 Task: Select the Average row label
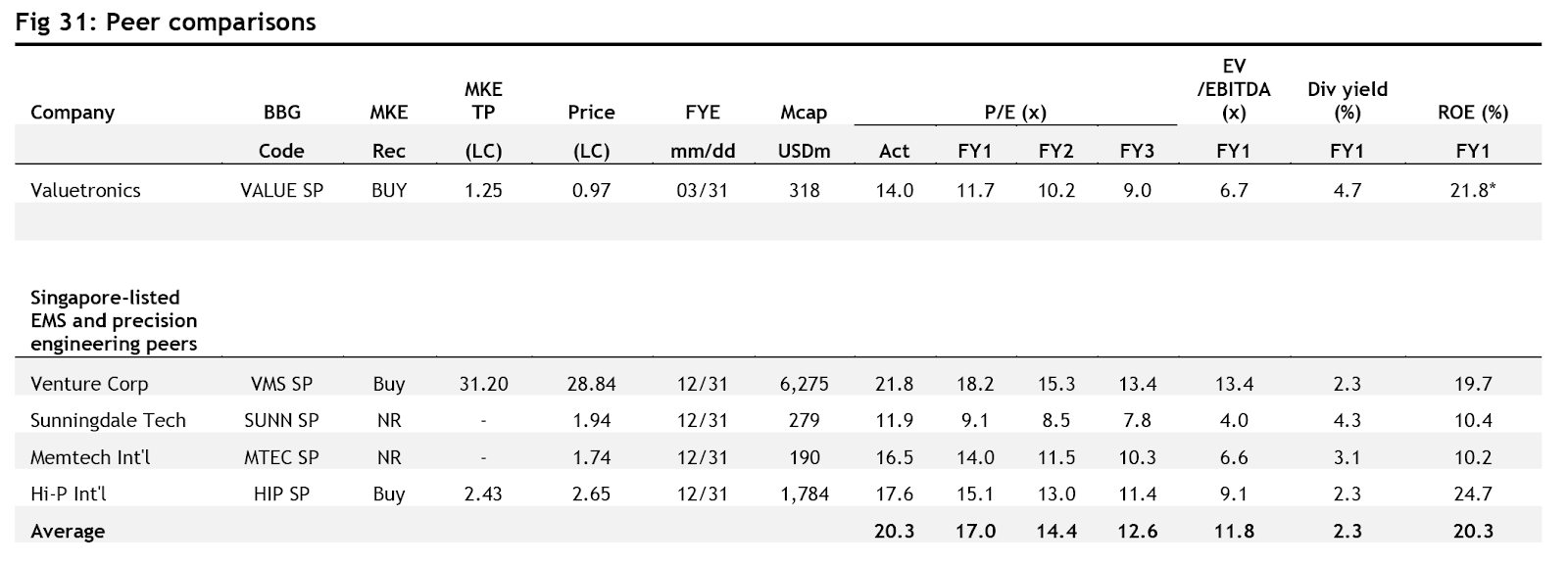pos(68,531)
